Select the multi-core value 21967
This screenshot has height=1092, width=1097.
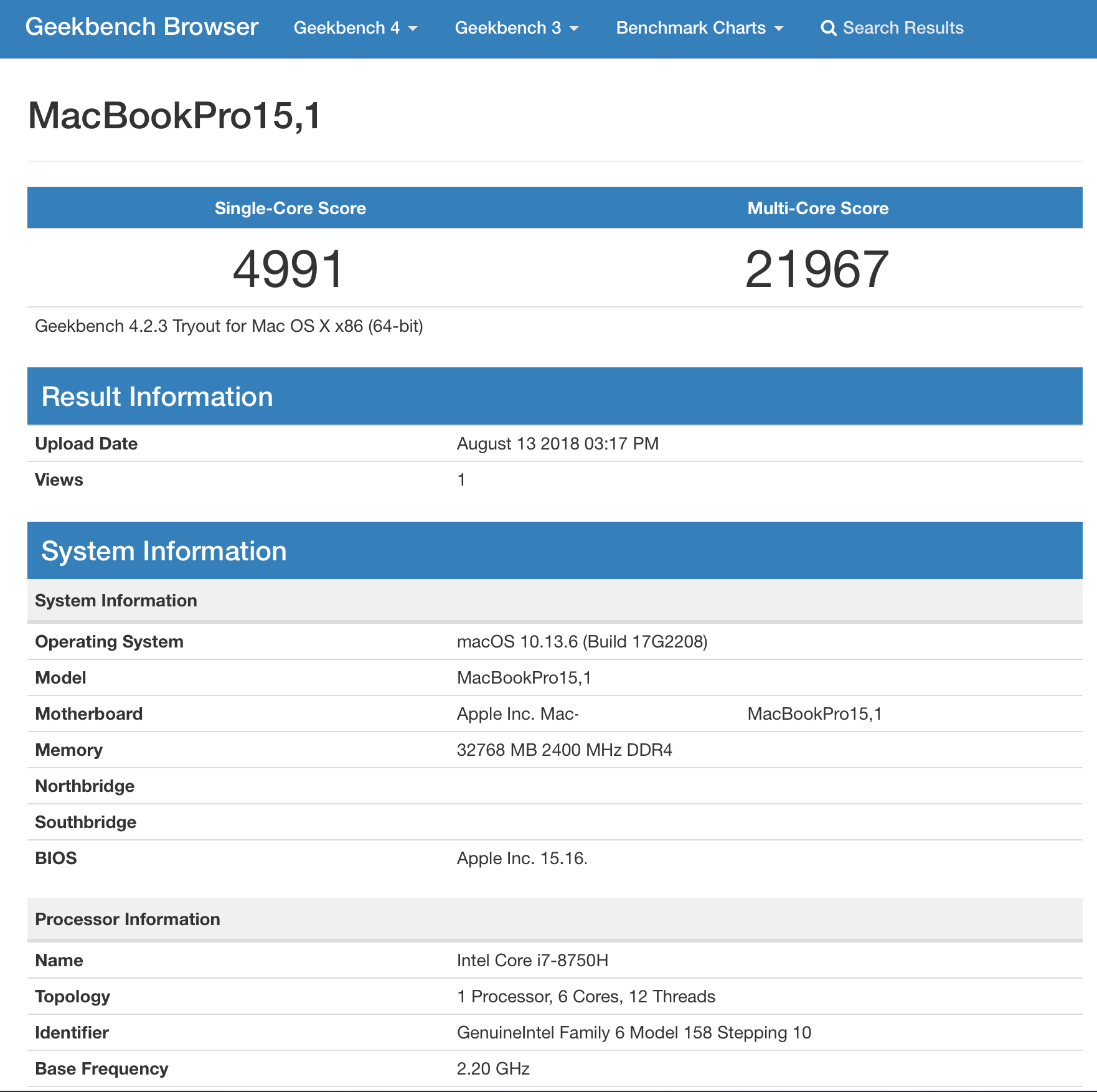(x=817, y=269)
